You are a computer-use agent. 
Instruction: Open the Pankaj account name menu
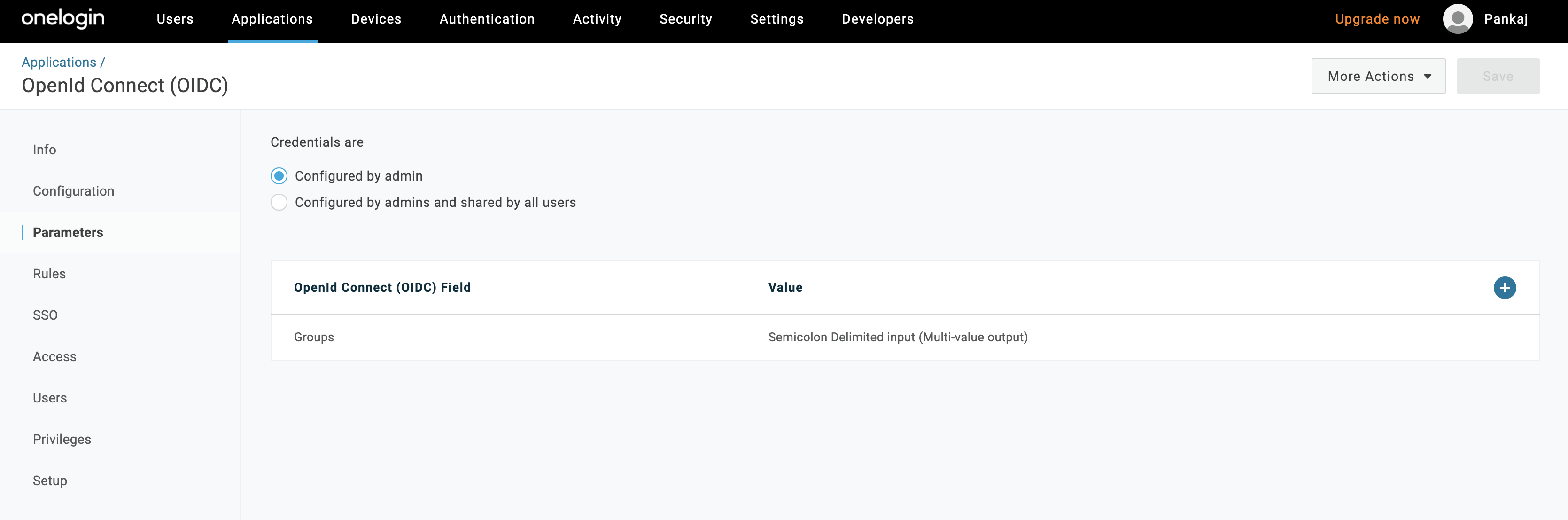(1506, 19)
